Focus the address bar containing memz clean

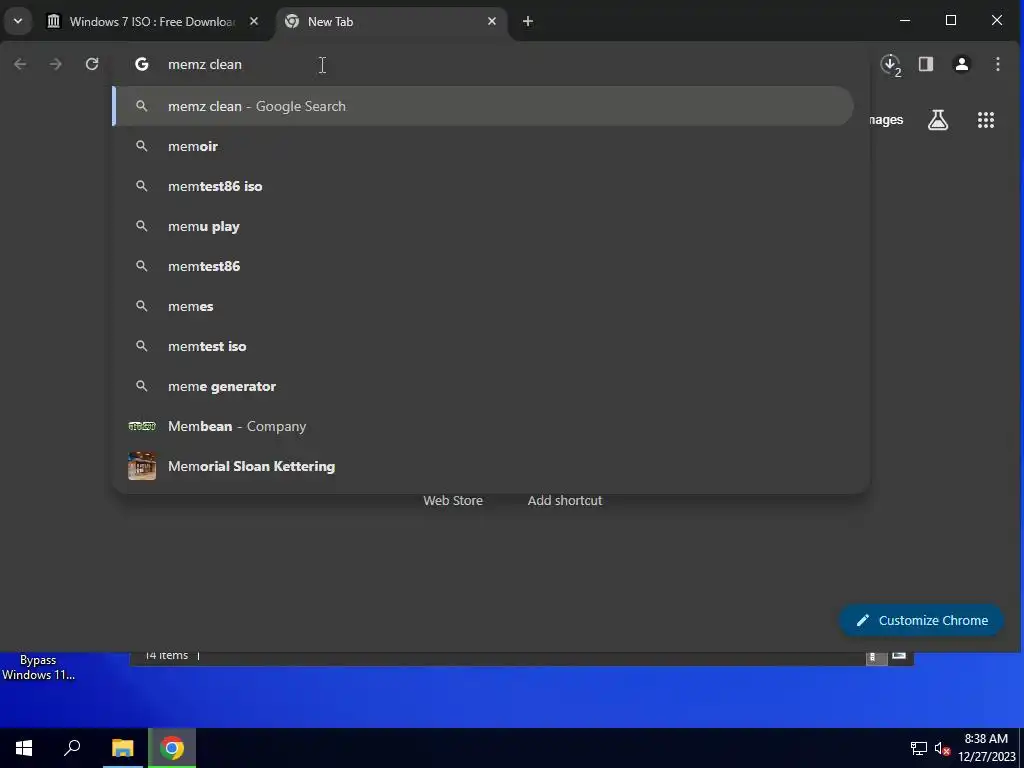[x=490, y=64]
